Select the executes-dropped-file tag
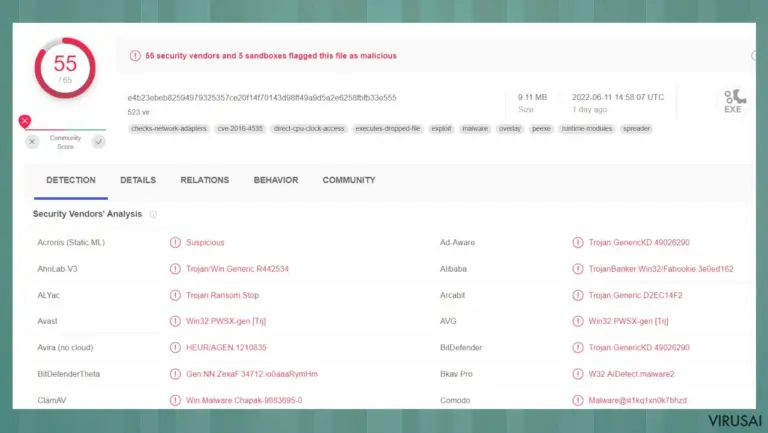768x433 pixels. click(x=388, y=129)
